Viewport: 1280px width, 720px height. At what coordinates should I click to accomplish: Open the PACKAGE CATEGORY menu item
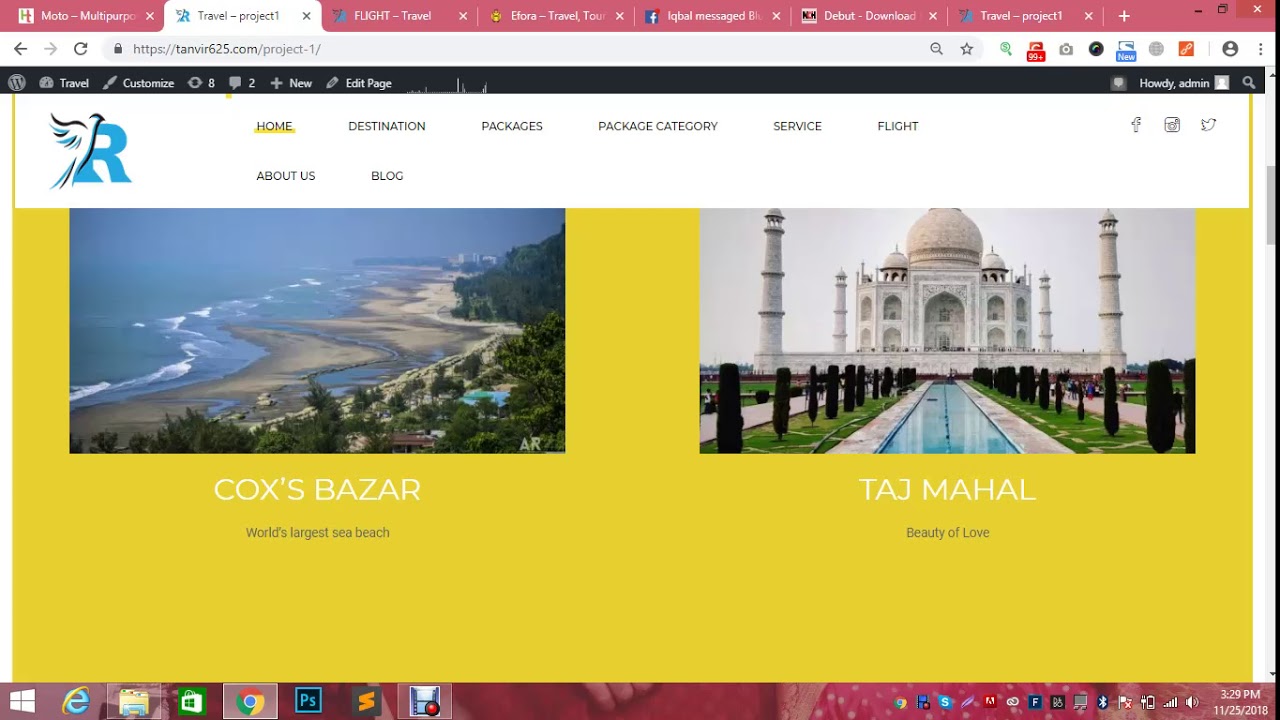[x=658, y=126]
